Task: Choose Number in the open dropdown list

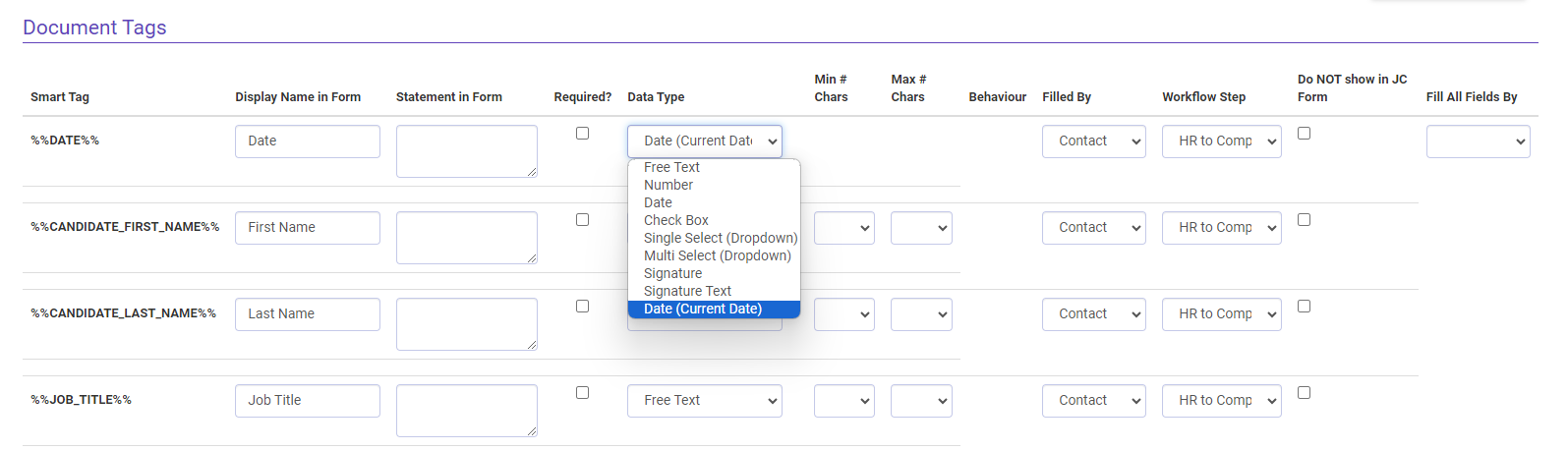Action: click(714, 185)
